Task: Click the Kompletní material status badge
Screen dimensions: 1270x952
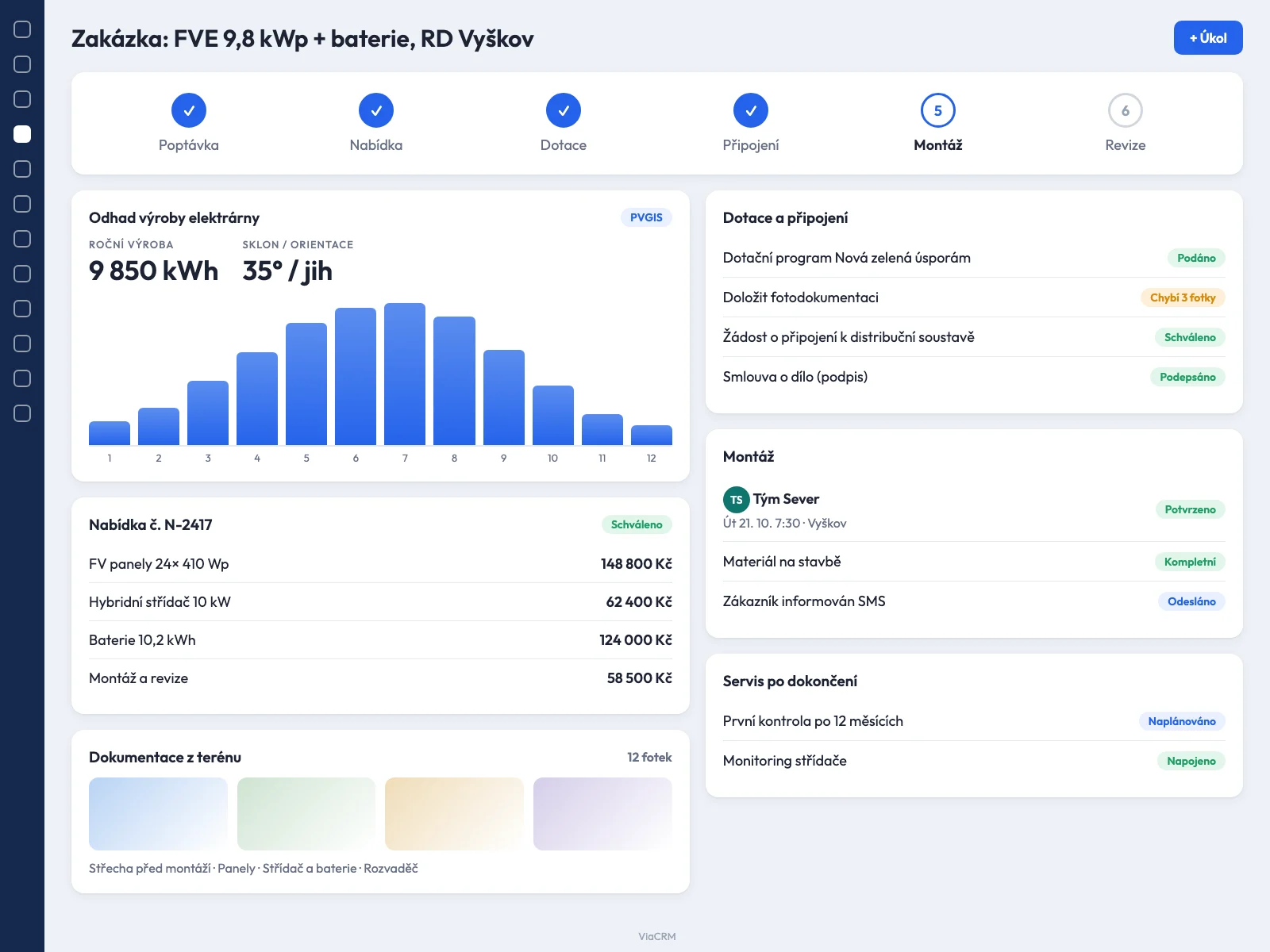Action: click(1190, 562)
